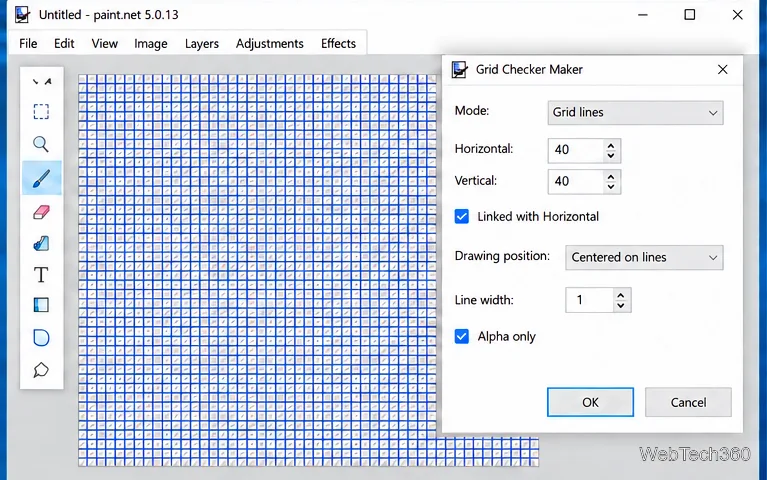767x480 pixels.
Task: Pick the Eraser tool
Action: (41, 212)
